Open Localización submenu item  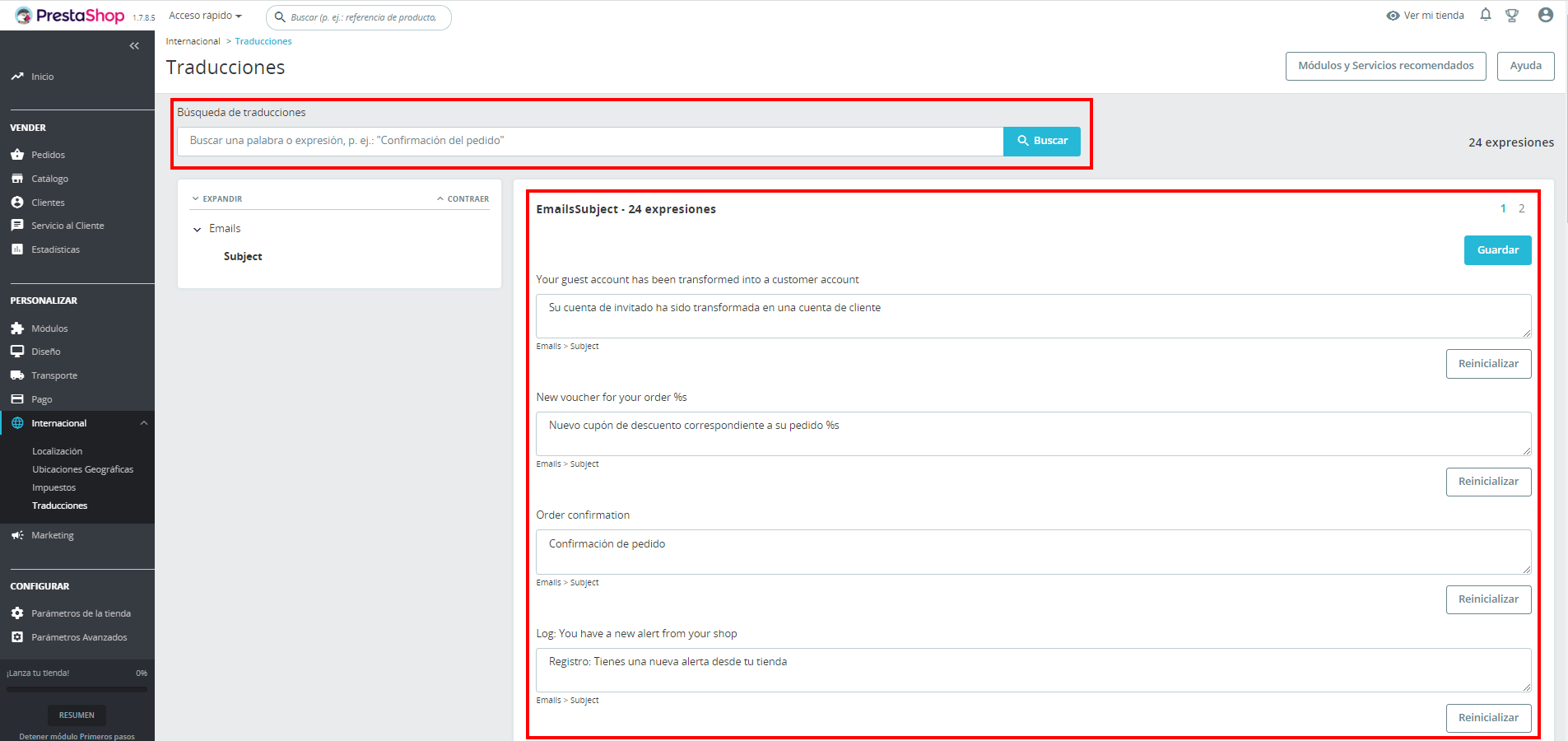tap(58, 451)
